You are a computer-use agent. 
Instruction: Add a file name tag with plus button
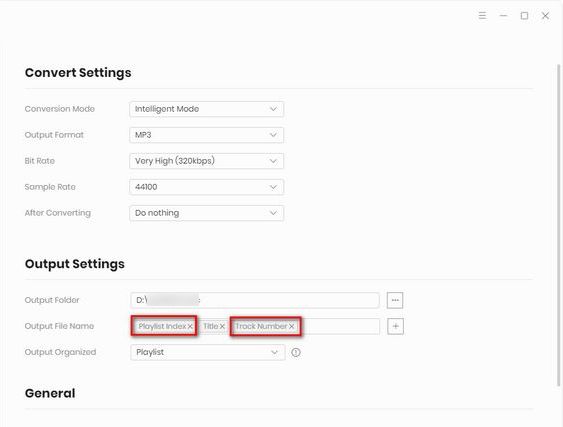(395, 326)
